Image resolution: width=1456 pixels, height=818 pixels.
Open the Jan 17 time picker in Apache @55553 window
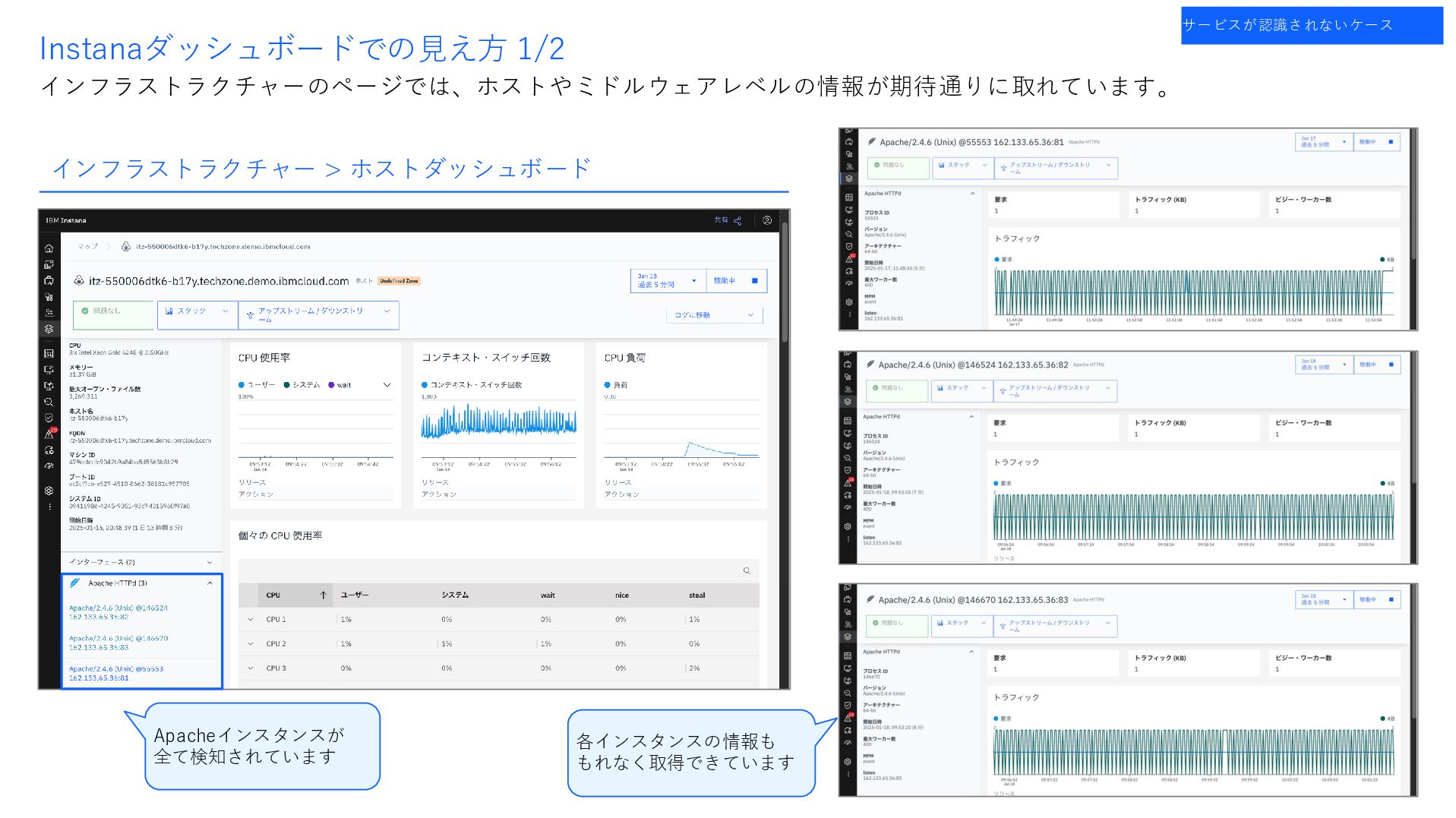pos(1324,142)
